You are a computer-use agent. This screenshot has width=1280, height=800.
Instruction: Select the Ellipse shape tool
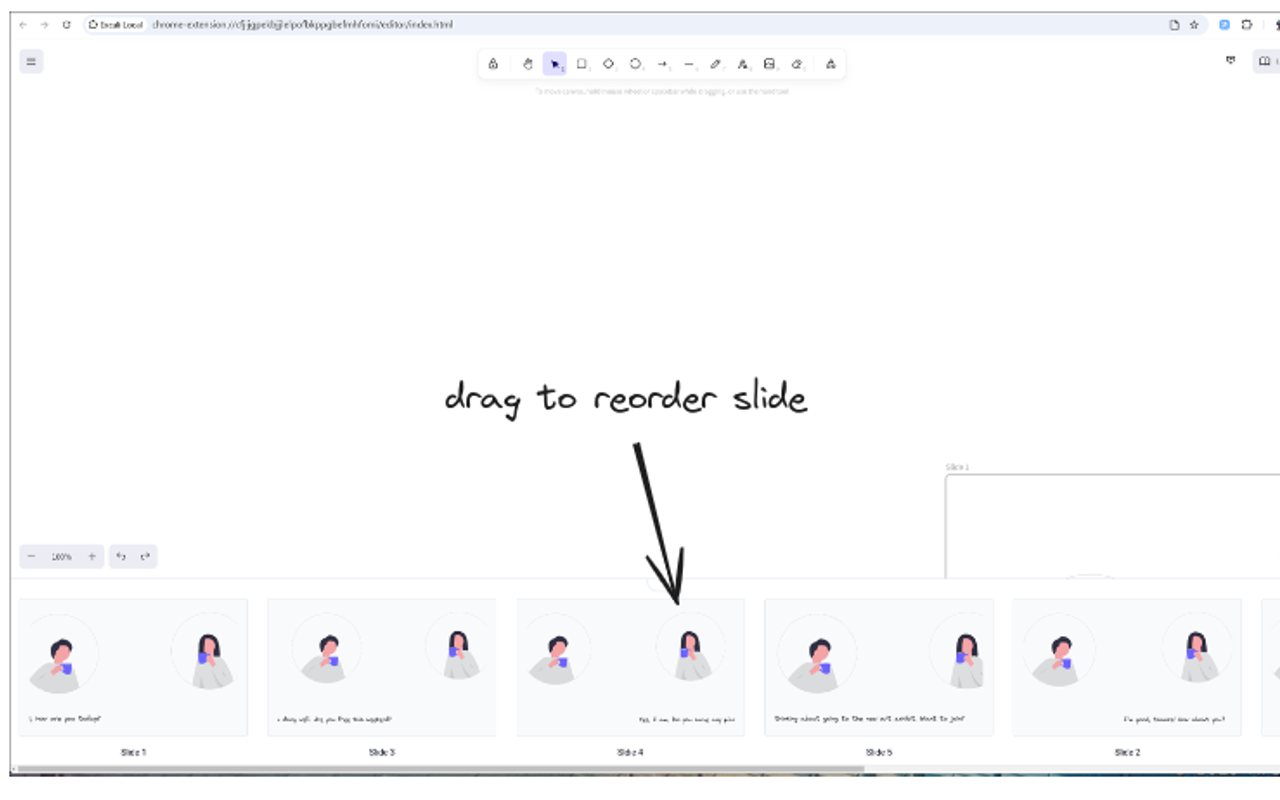[x=636, y=64]
